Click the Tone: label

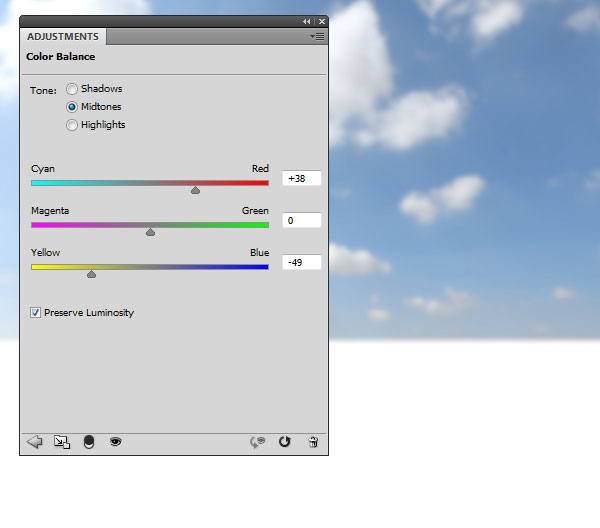pyautogui.click(x=43, y=91)
